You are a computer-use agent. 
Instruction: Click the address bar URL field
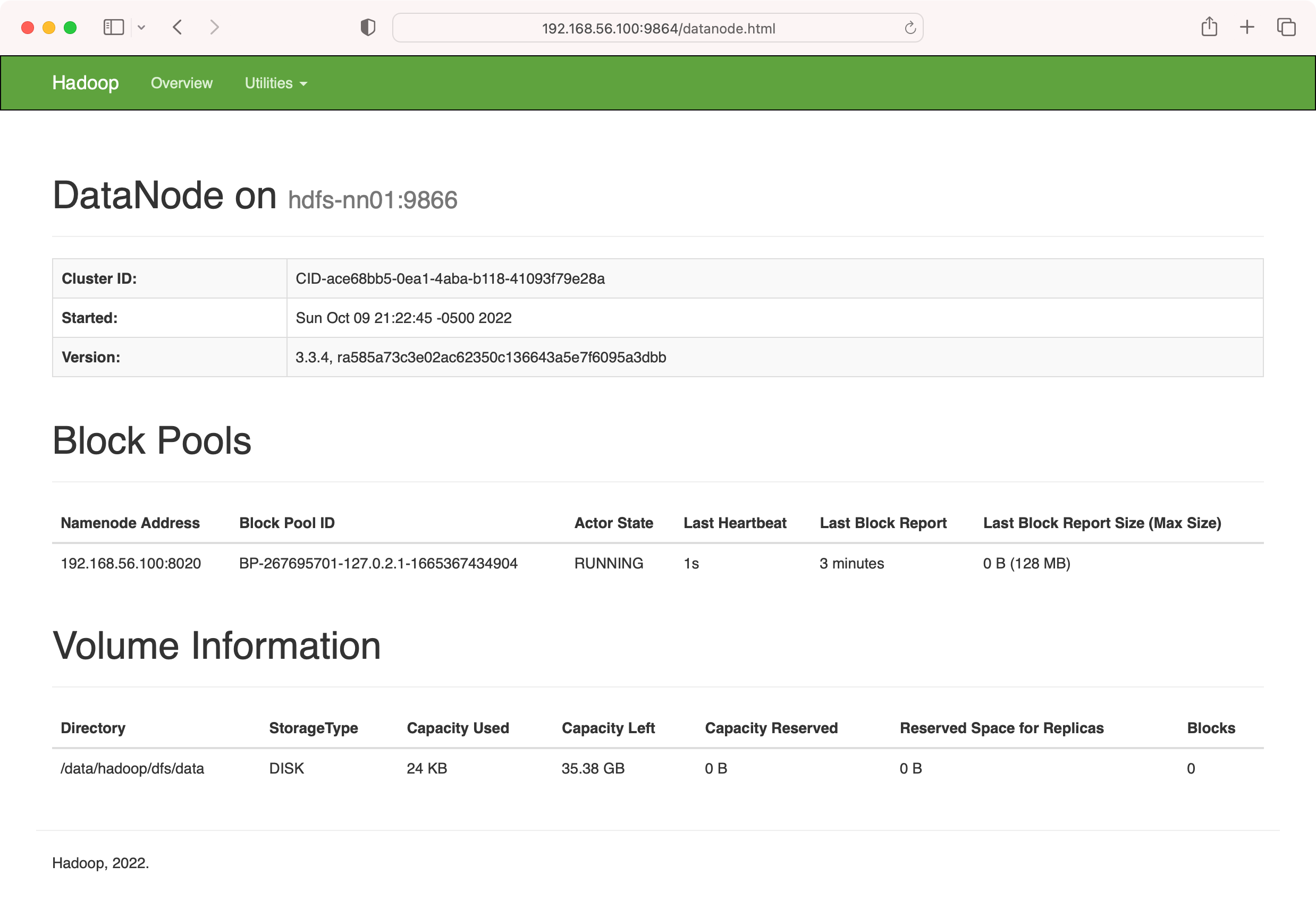[658, 28]
